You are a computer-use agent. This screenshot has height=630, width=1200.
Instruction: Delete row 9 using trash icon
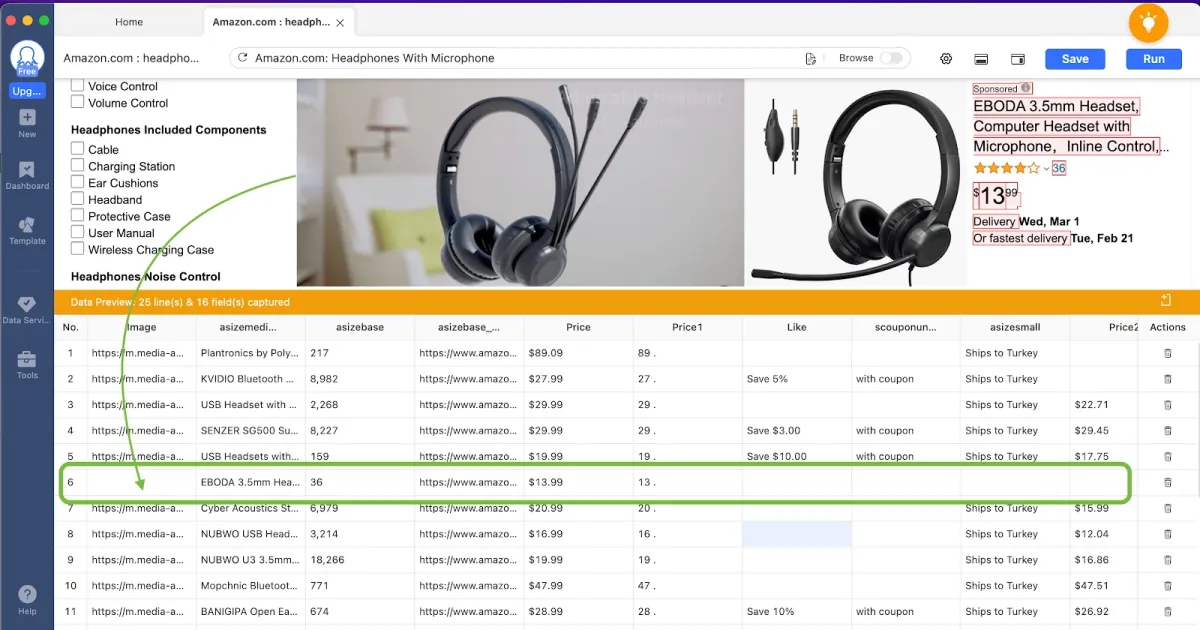pyautogui.click(x=1167, y=560)
